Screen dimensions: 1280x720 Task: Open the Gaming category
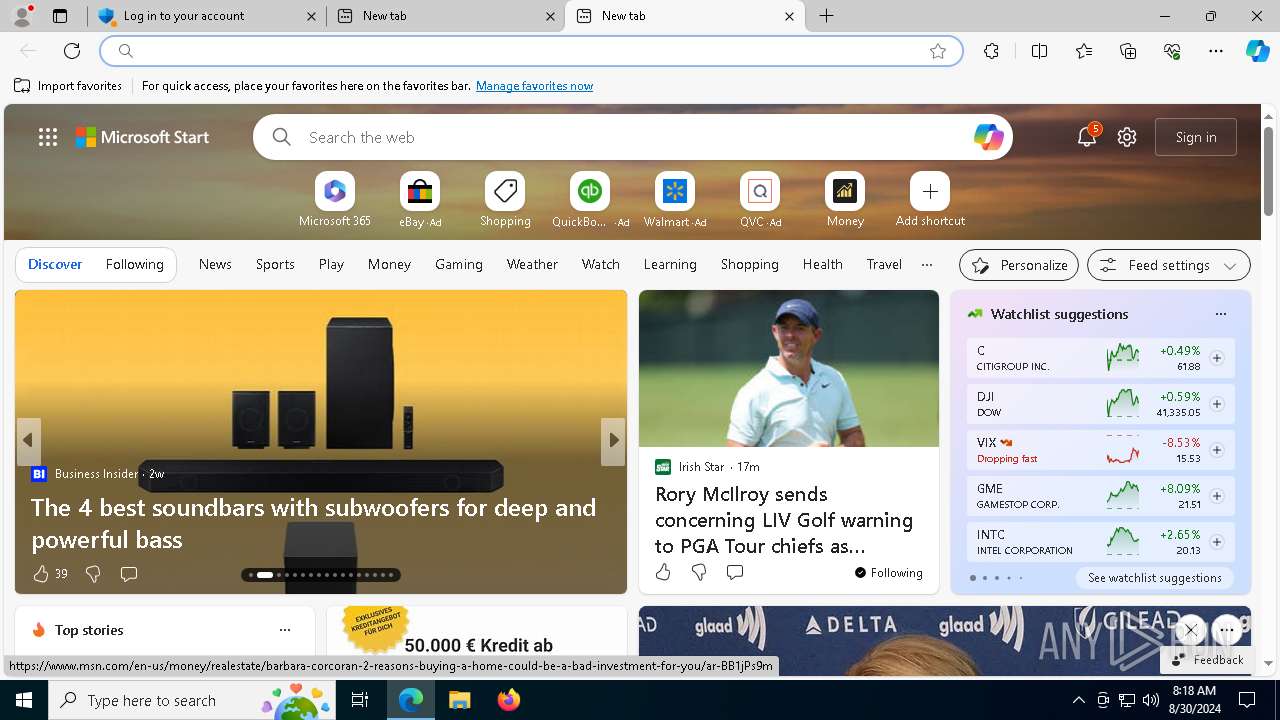(x=459, y=264)
